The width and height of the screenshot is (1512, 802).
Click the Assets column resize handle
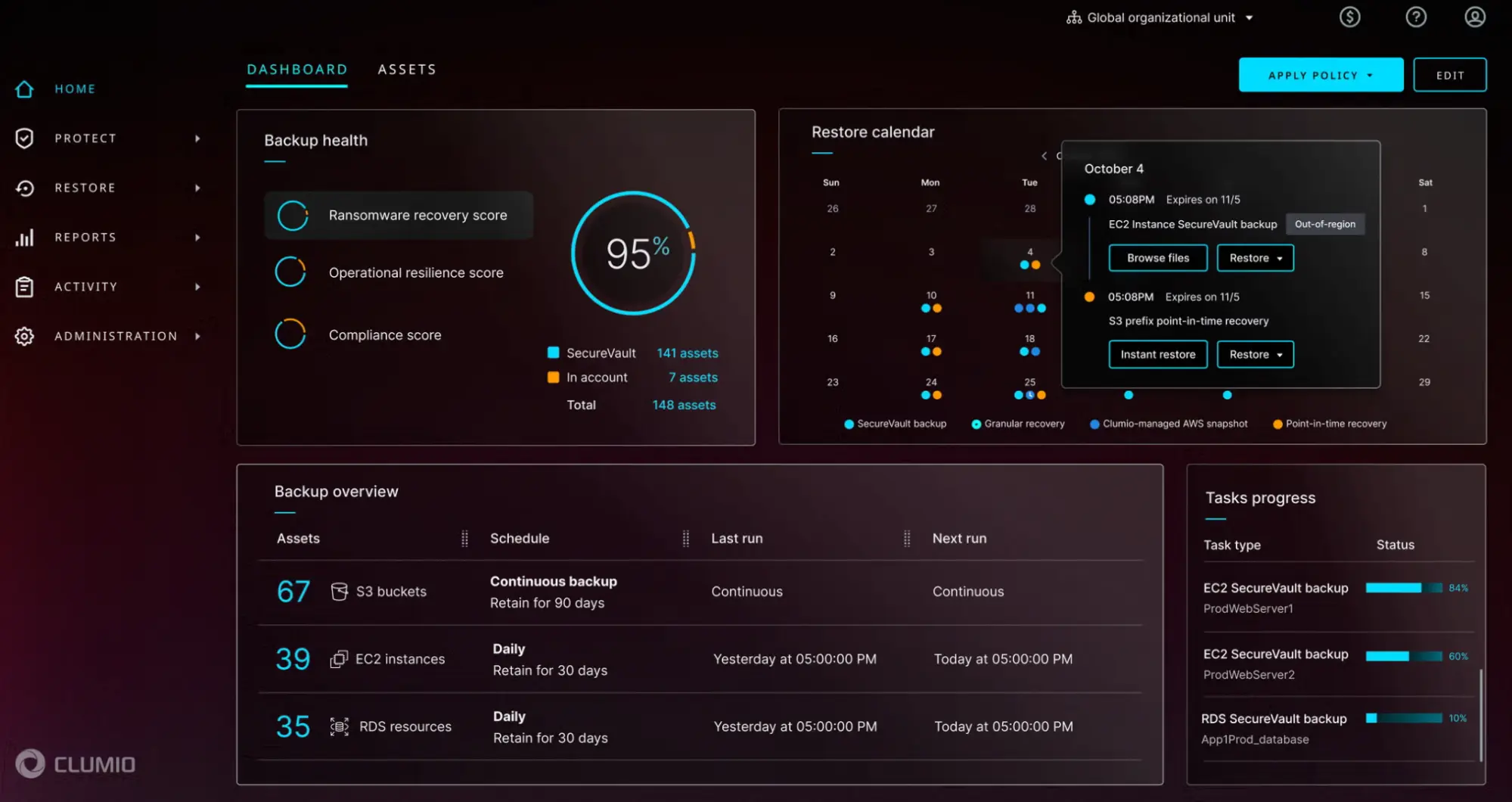[464, 539]
